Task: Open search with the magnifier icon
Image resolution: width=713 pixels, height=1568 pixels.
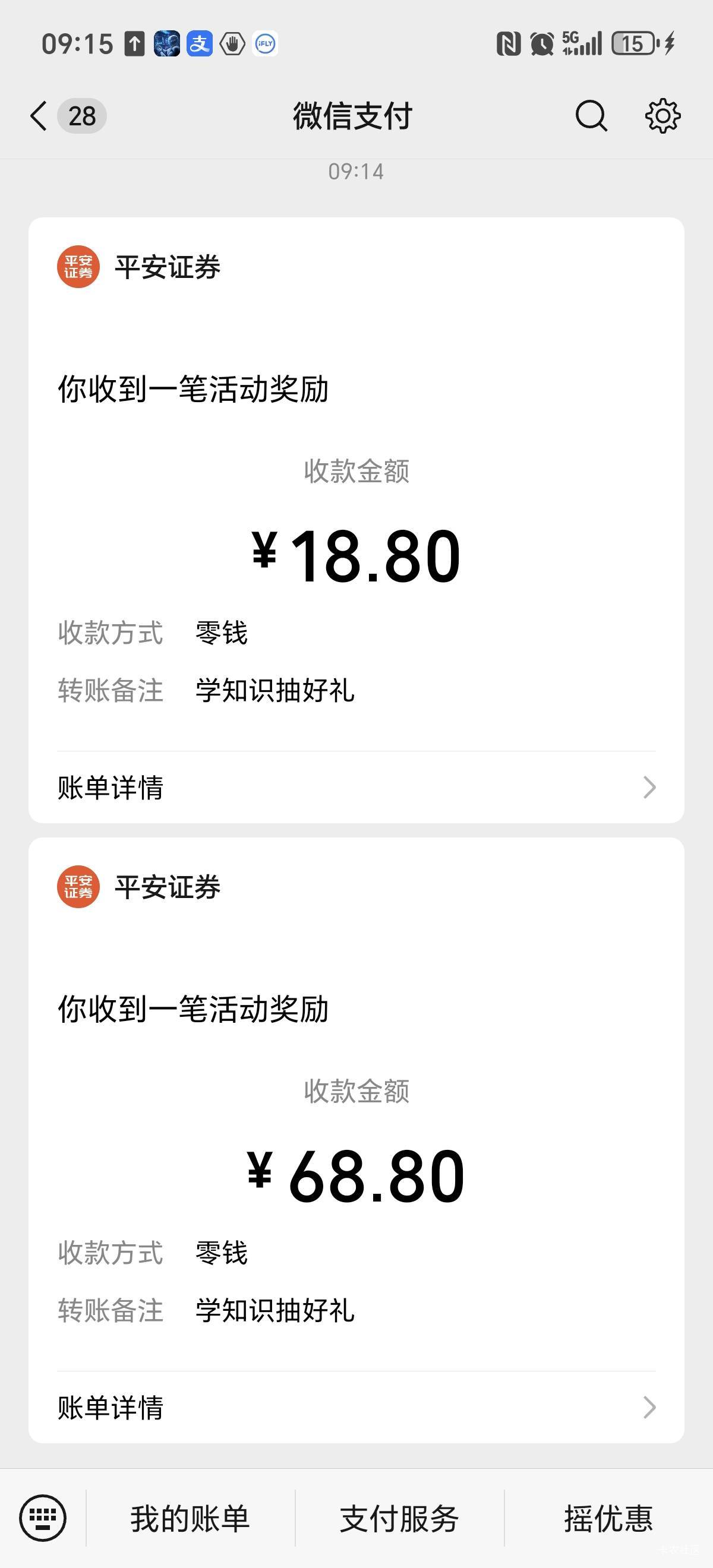Action: tap(591, 116)
